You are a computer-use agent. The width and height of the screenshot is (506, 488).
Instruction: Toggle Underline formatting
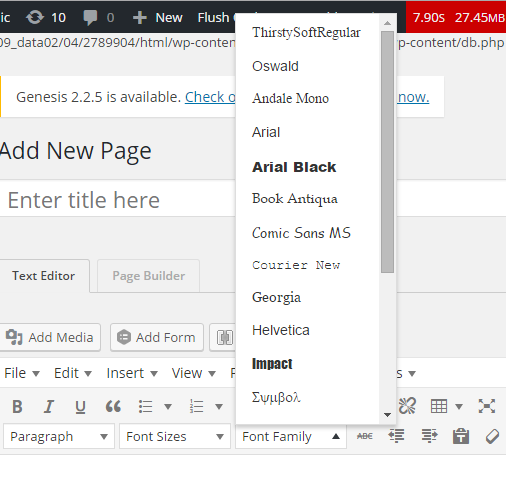point(80,406)
